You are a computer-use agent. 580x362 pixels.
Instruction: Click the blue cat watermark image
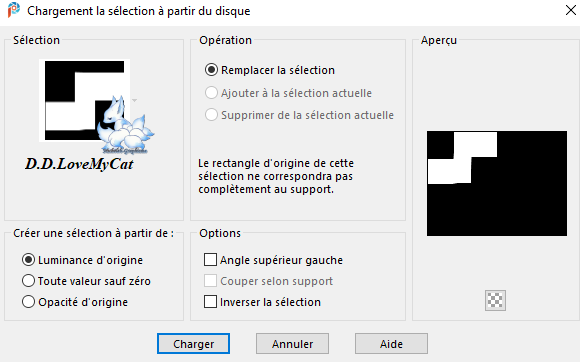click(x=125, y=125)
